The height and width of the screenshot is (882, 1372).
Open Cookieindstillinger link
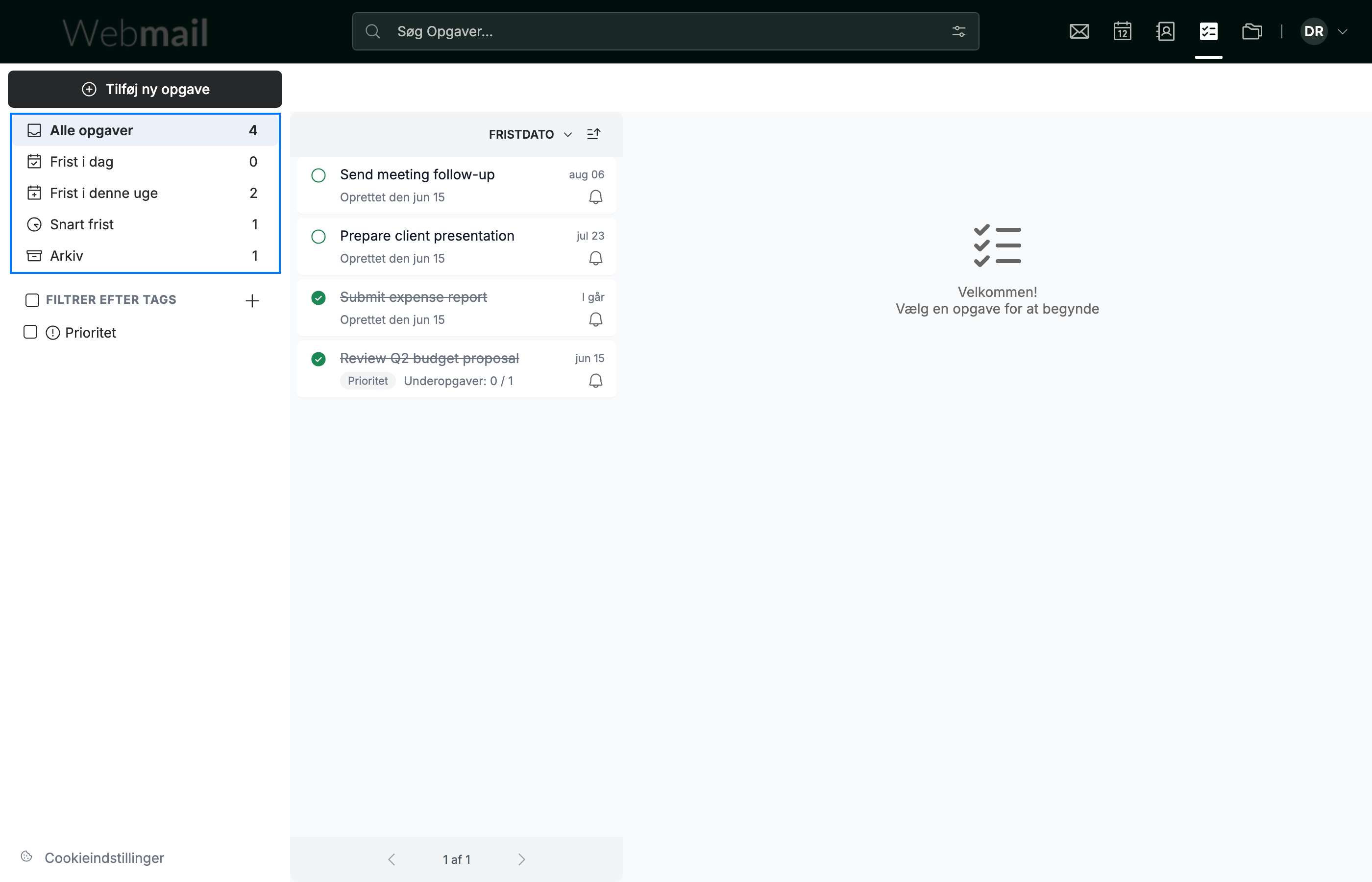pos(104,858)
